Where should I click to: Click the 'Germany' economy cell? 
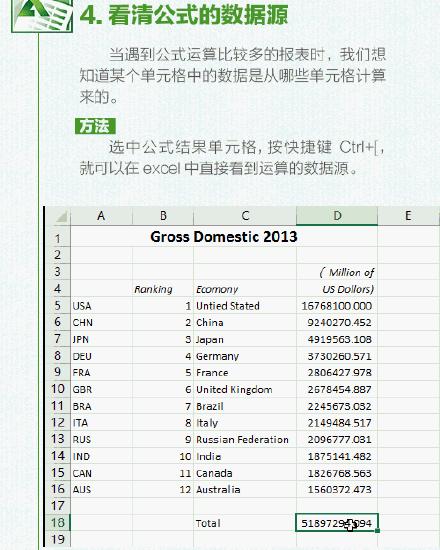click(x=245, y=356)
